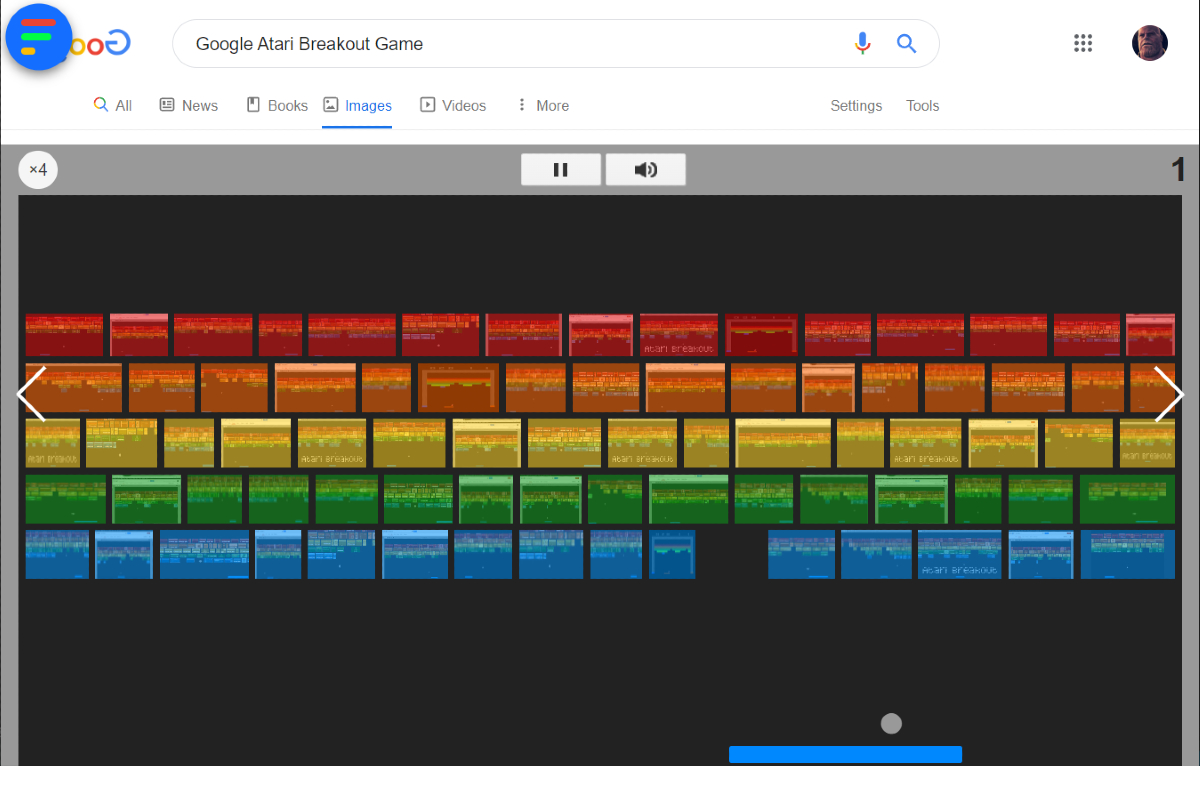
Task: Click the colorful app icon top-left corner
Action: pyautogui.click(x=38, y=37)
